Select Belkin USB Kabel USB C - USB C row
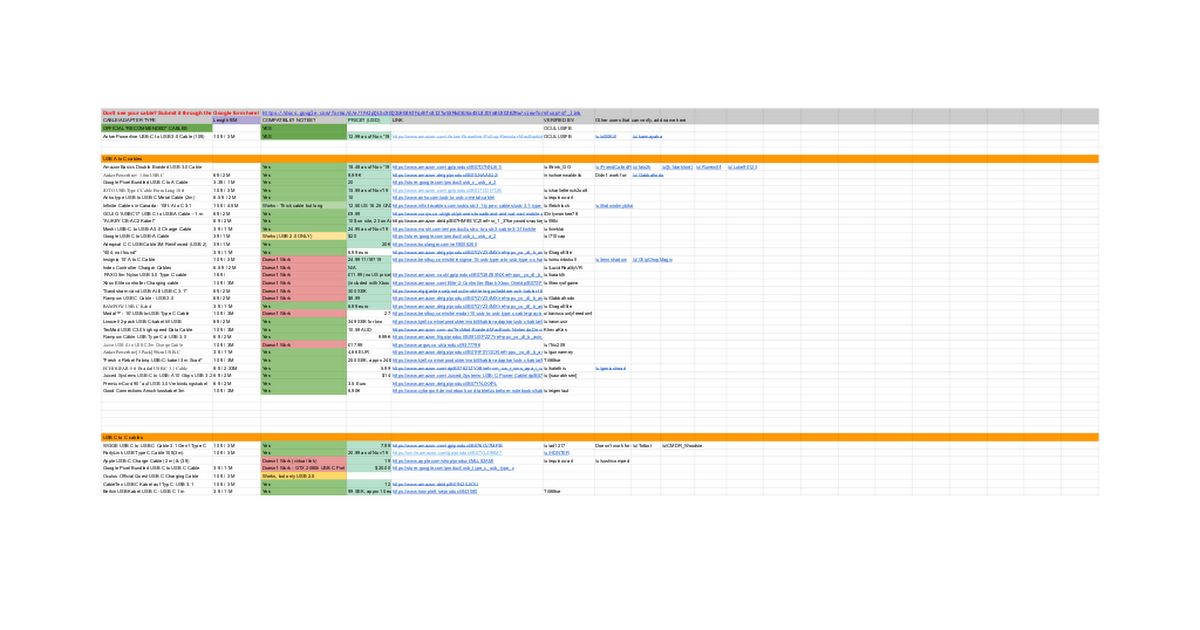This screenshot has width=1200, height=630. (156, 491)
